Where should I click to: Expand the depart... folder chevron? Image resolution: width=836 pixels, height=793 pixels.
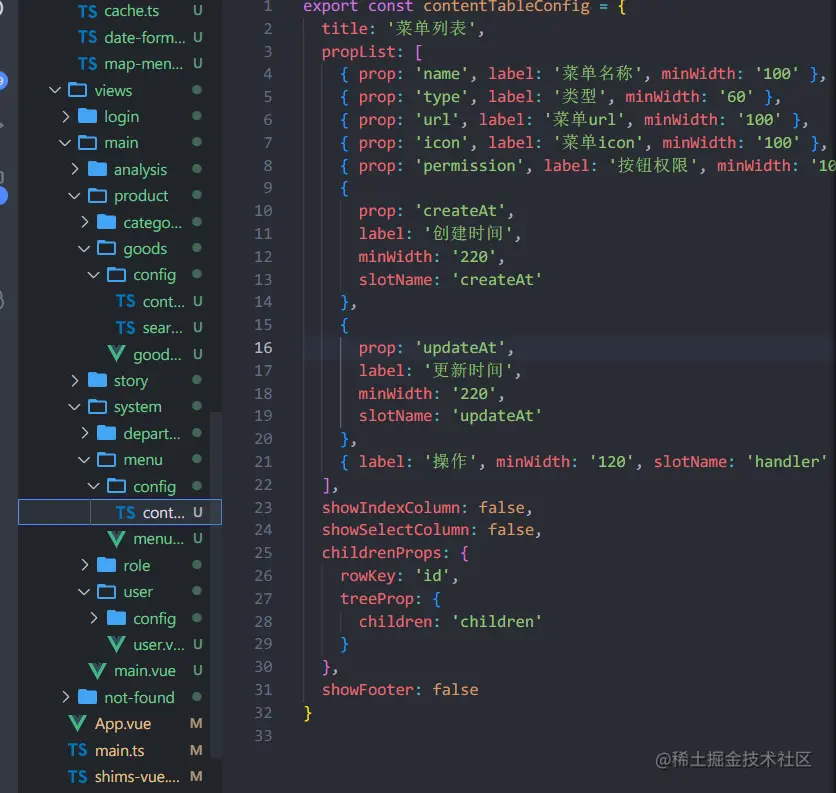[84, 433]
